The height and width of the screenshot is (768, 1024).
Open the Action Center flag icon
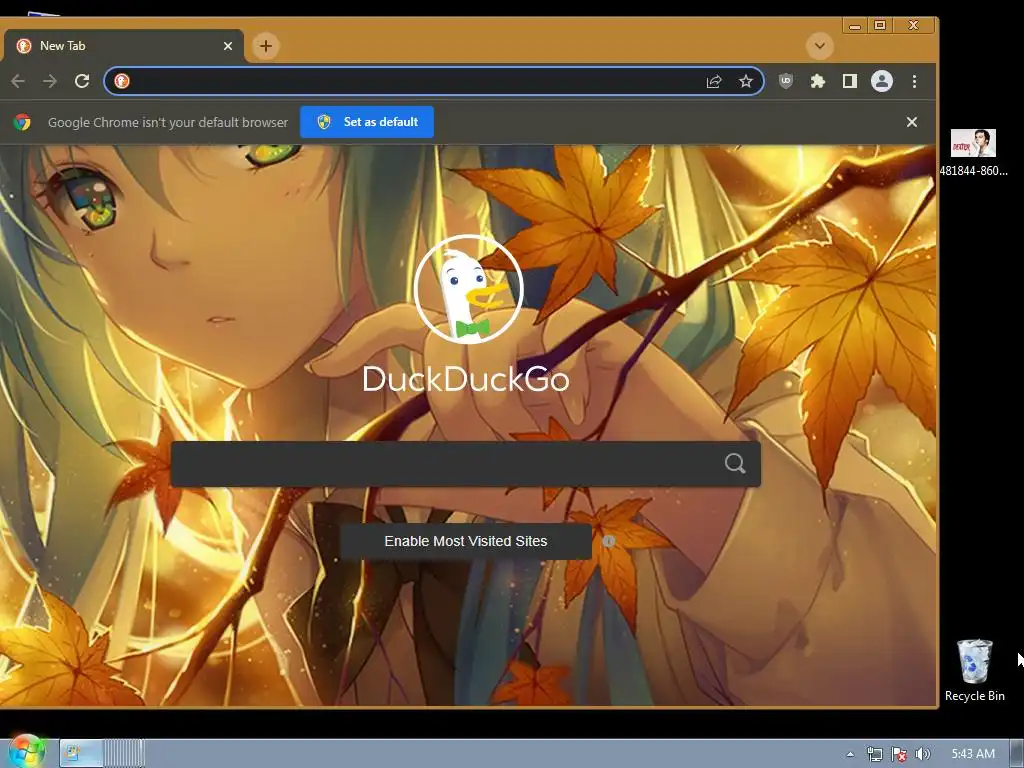click(899, 754)
